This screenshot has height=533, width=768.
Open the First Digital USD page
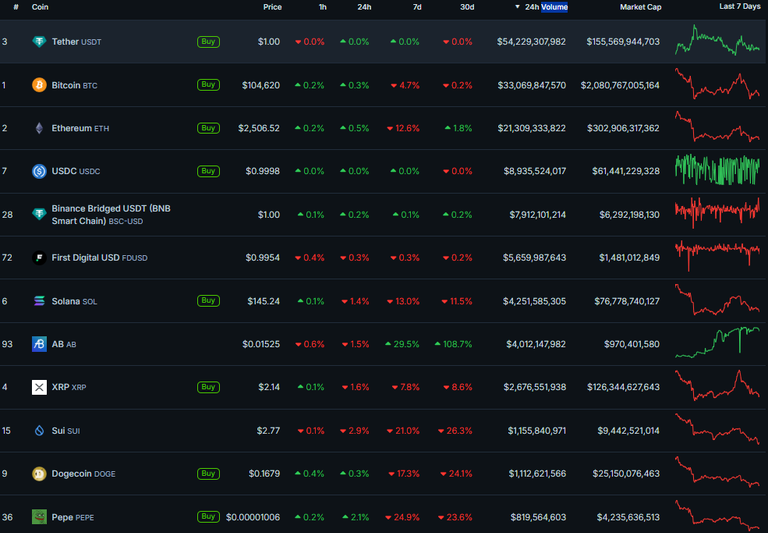pos(99,258)
